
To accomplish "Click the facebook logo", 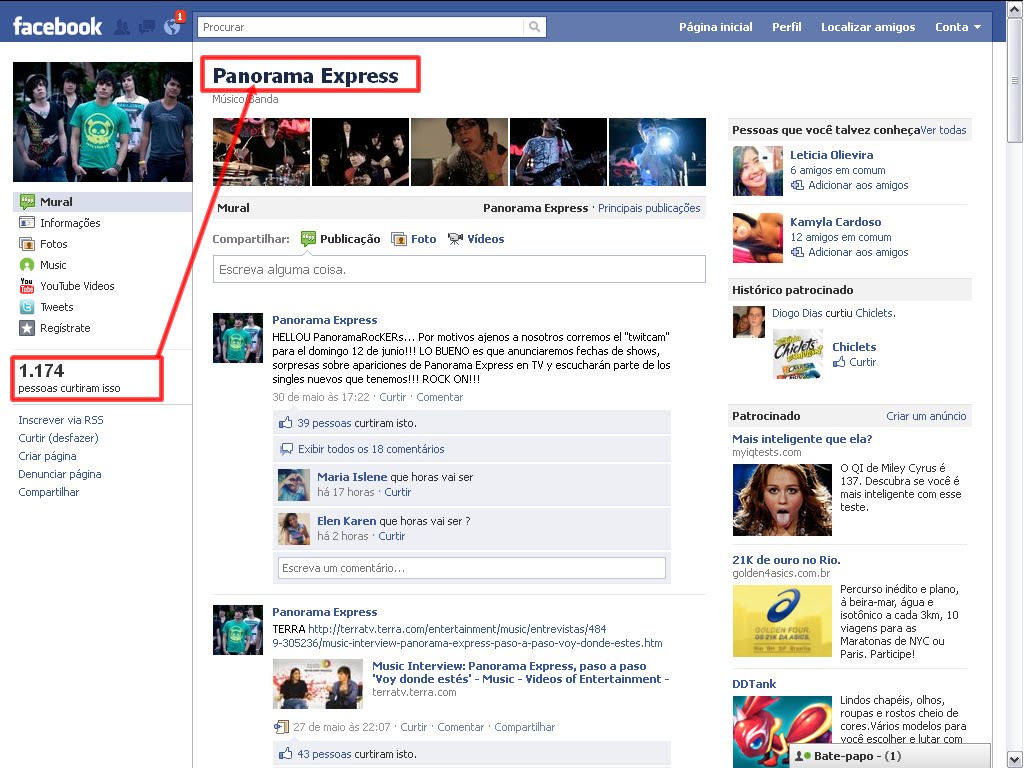I will pos(57,27).
